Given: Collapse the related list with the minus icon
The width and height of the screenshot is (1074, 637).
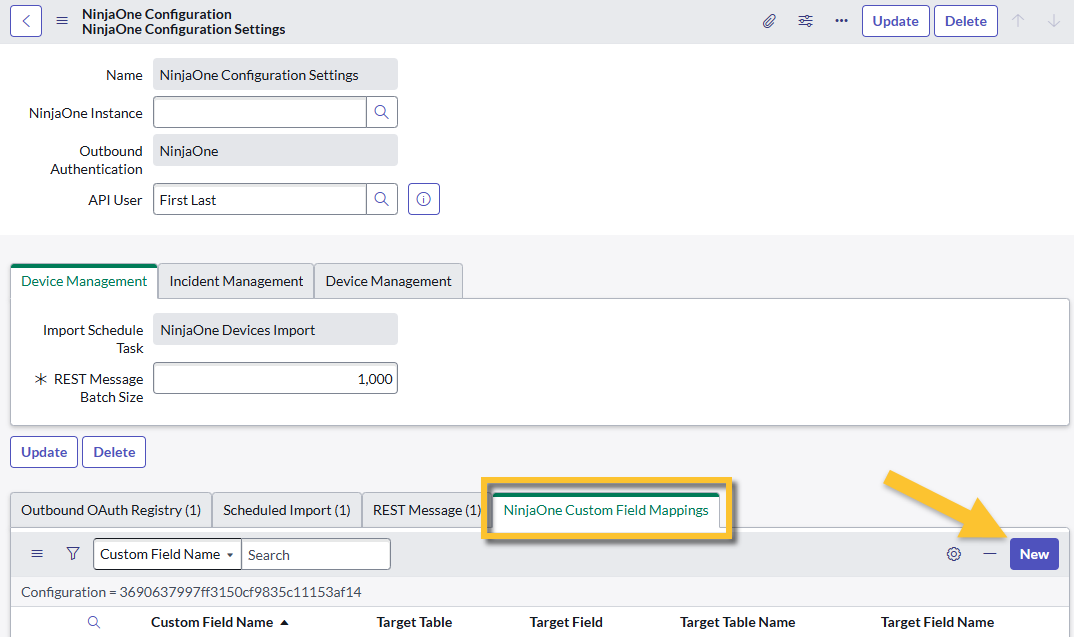Looking at the screenshot, I should (992, 554).
